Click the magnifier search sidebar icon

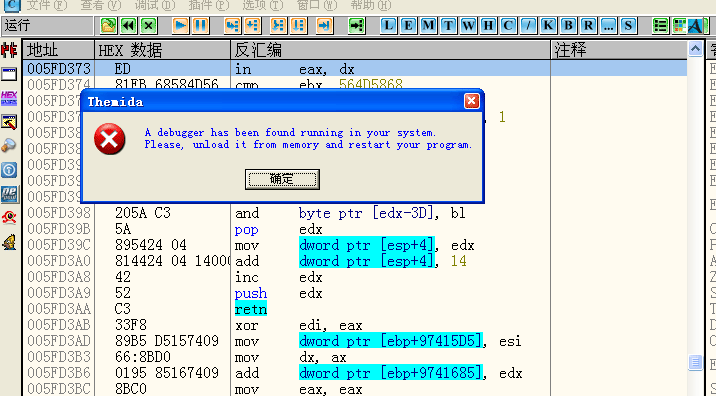(x=9, y=146)
